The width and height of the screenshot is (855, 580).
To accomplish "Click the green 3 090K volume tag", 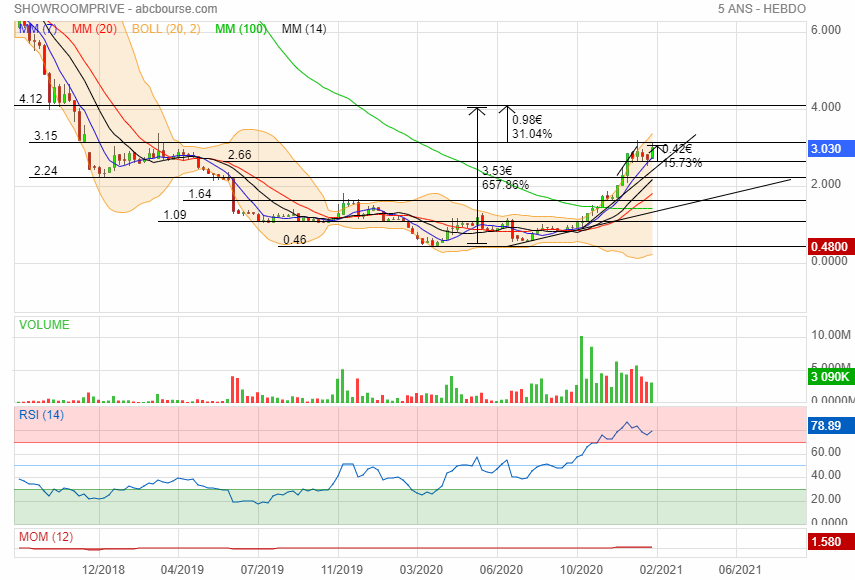I will [x=830, y=377].
